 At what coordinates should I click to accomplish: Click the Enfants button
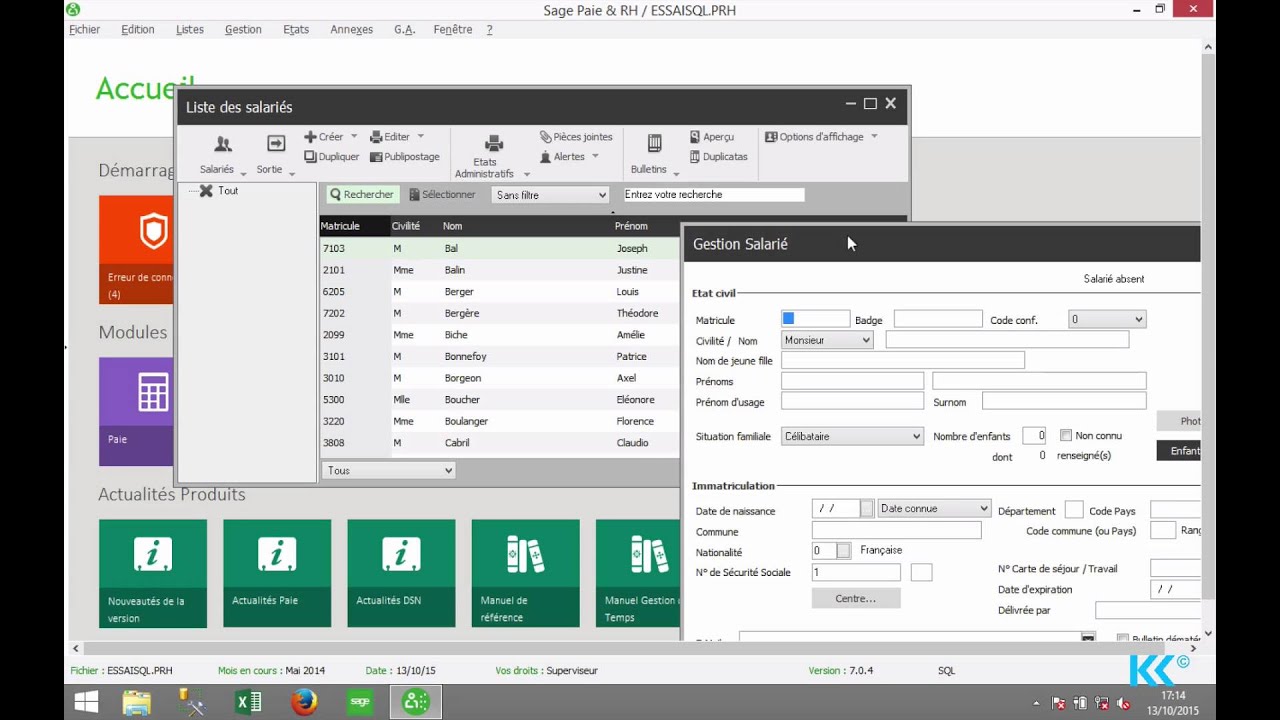pos(1179,451)
